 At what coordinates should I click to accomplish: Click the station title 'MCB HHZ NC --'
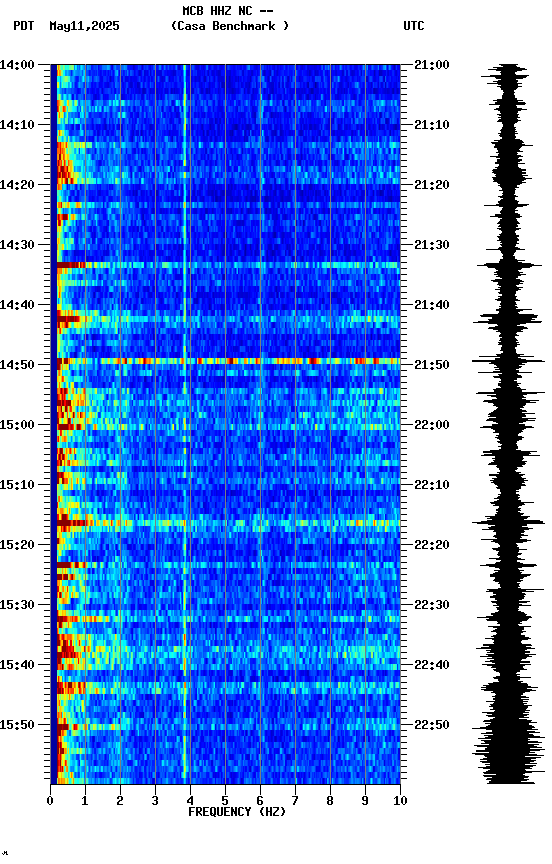228,10
